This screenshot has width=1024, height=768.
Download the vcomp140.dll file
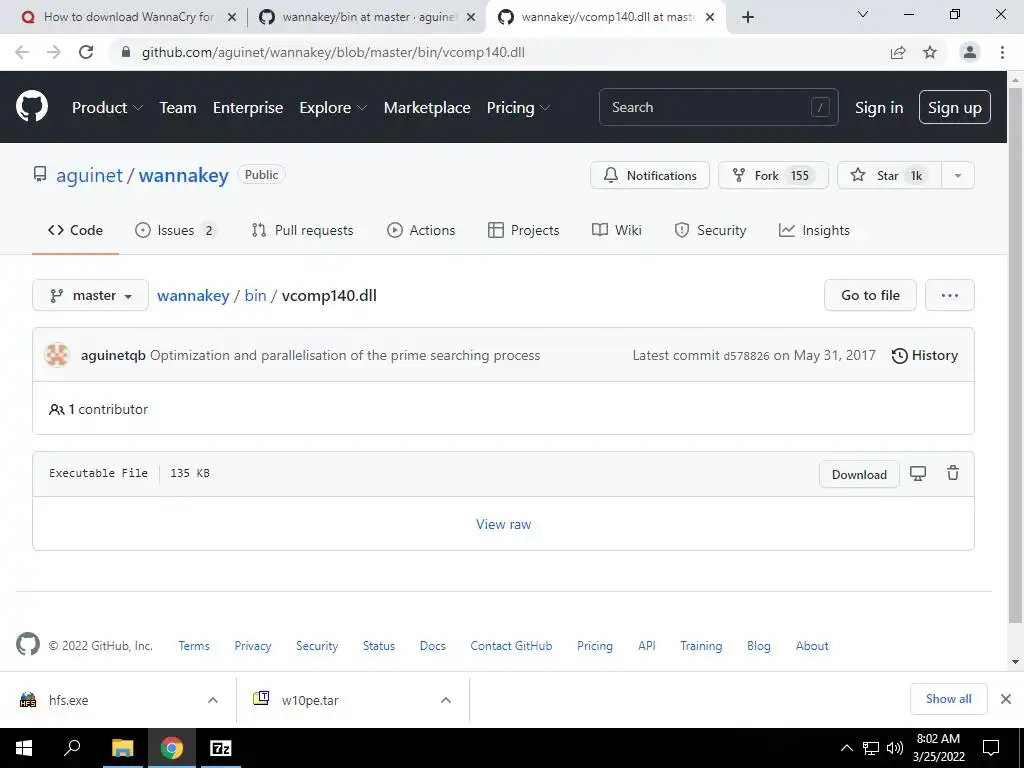click(x=859, y=474)
